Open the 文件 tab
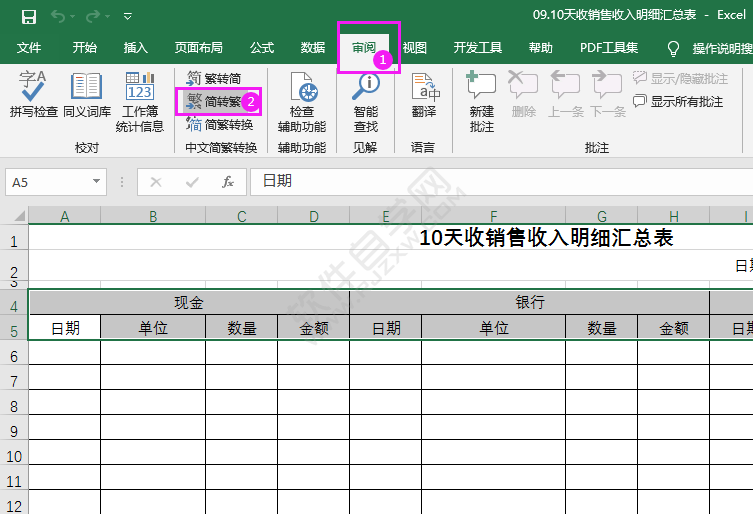753x514 pixels. [x=29, y=48]
